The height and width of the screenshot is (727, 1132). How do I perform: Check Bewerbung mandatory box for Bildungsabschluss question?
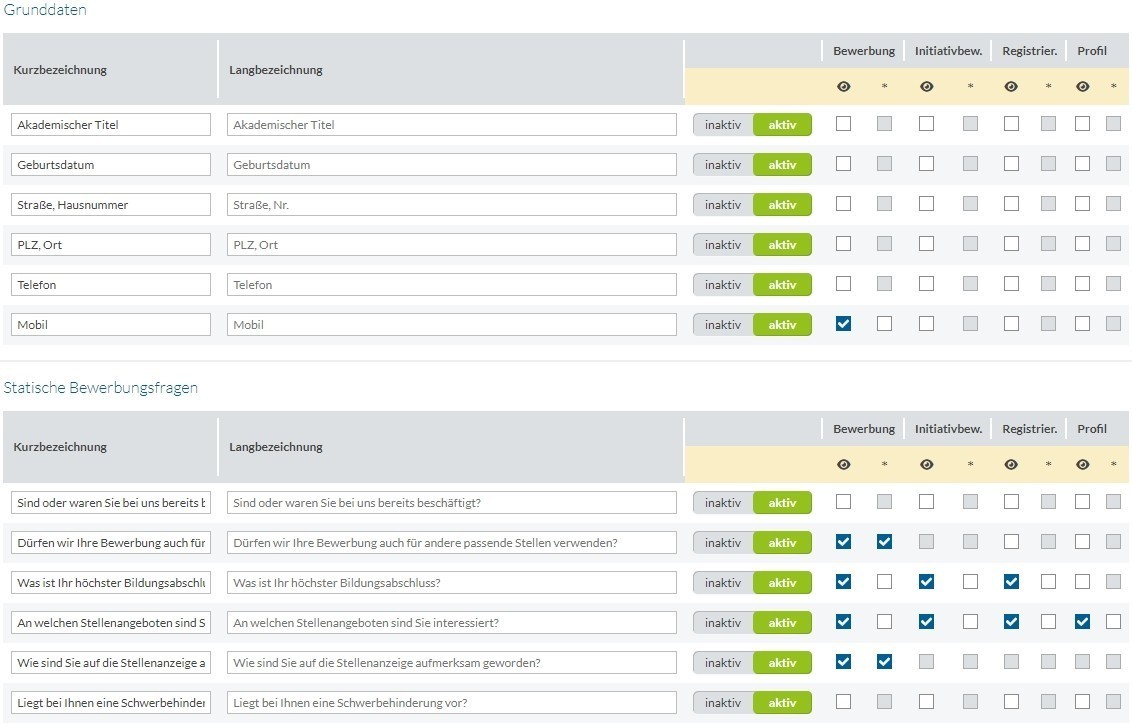pyautogui.click(x=884, y=582)
